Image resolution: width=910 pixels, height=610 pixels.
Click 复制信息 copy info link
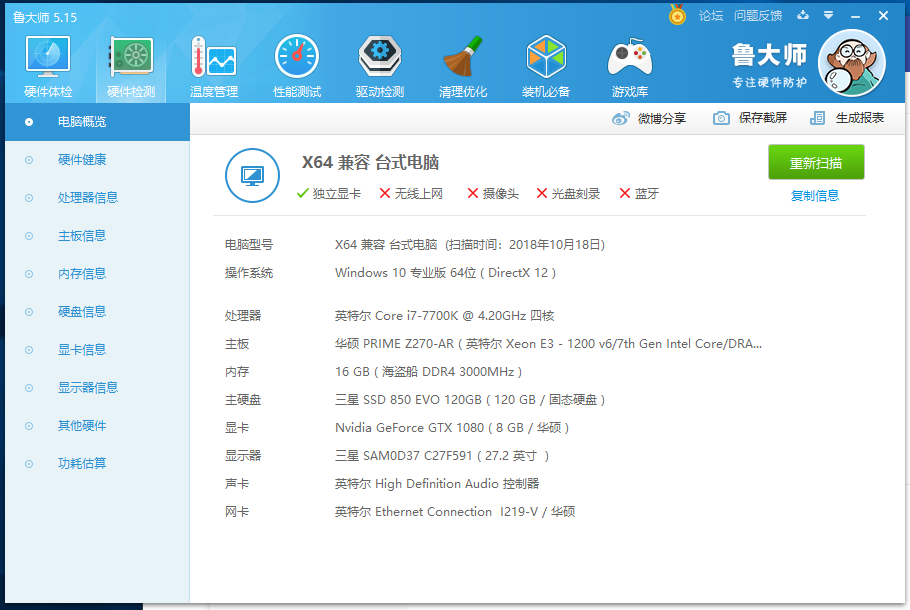[x=815, y=196]
